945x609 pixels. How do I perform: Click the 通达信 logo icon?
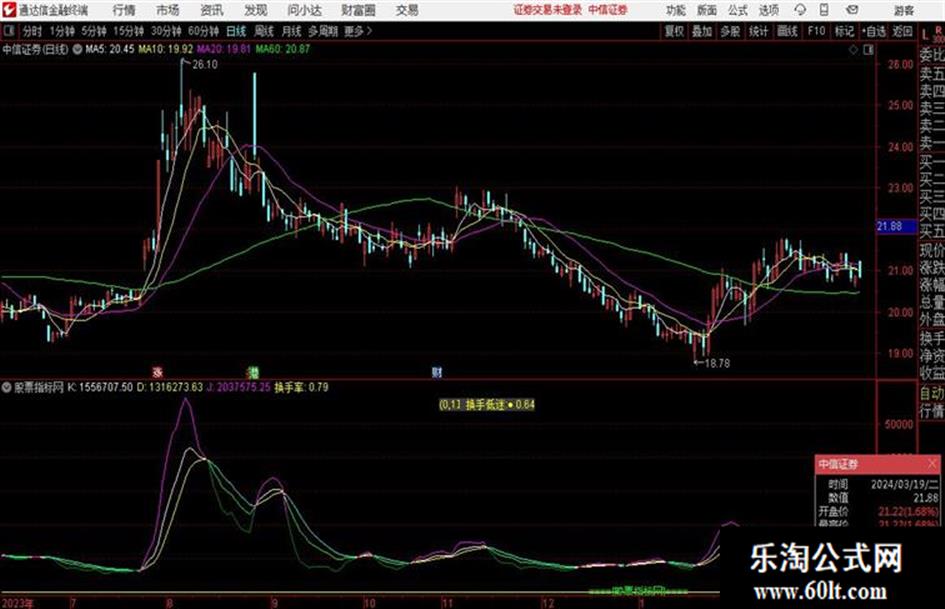coord(9,10)
